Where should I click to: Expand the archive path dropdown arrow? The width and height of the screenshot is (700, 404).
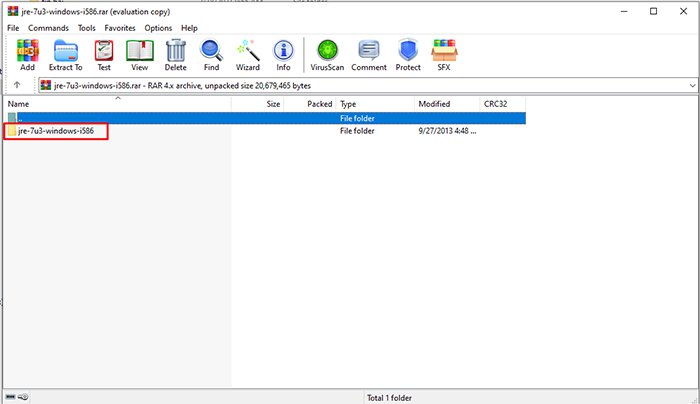click(692, 85)
